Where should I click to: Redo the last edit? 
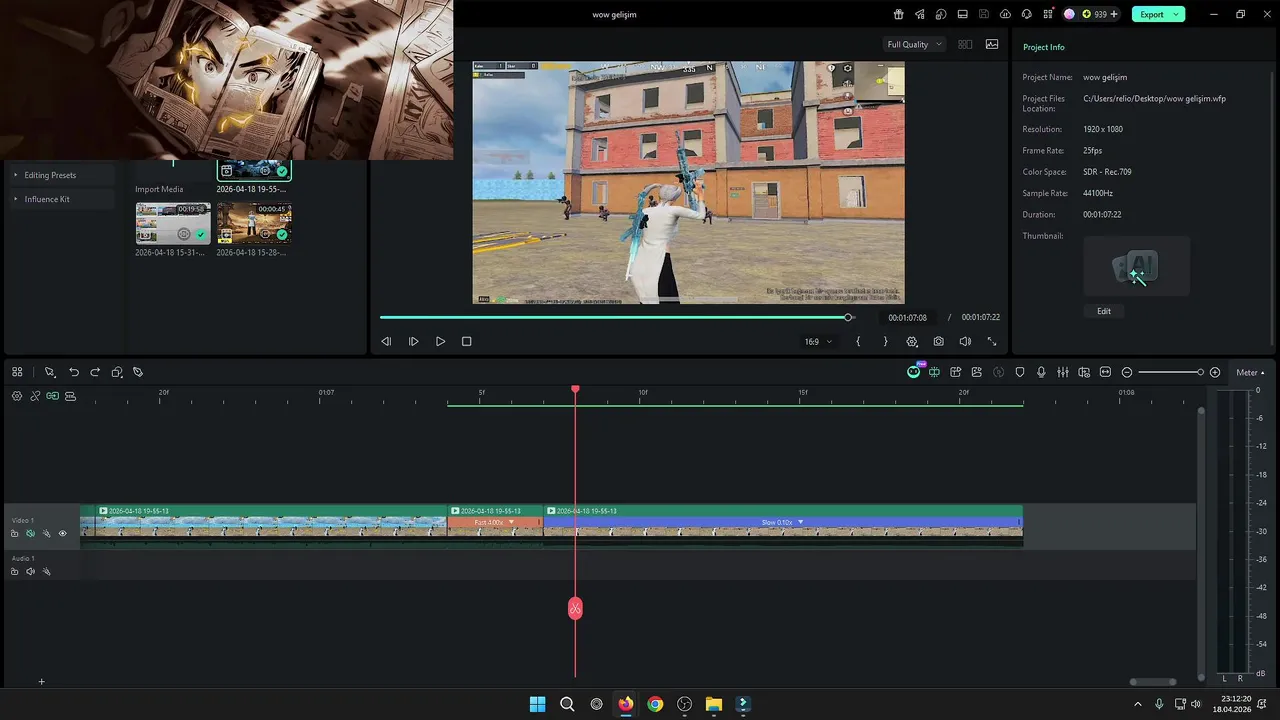click(x=95, y=372)
